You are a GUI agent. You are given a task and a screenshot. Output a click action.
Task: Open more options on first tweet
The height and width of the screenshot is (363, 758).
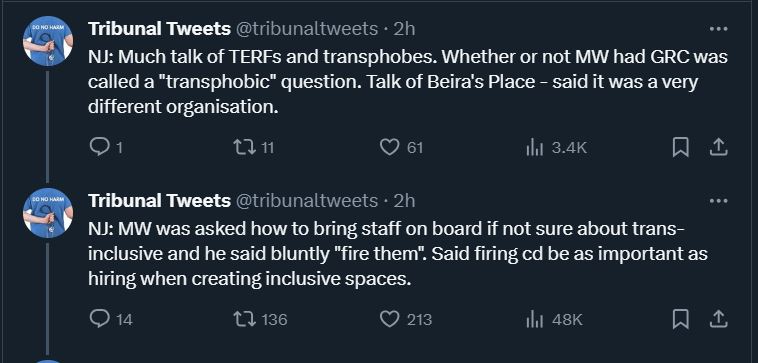coord(718,29)
